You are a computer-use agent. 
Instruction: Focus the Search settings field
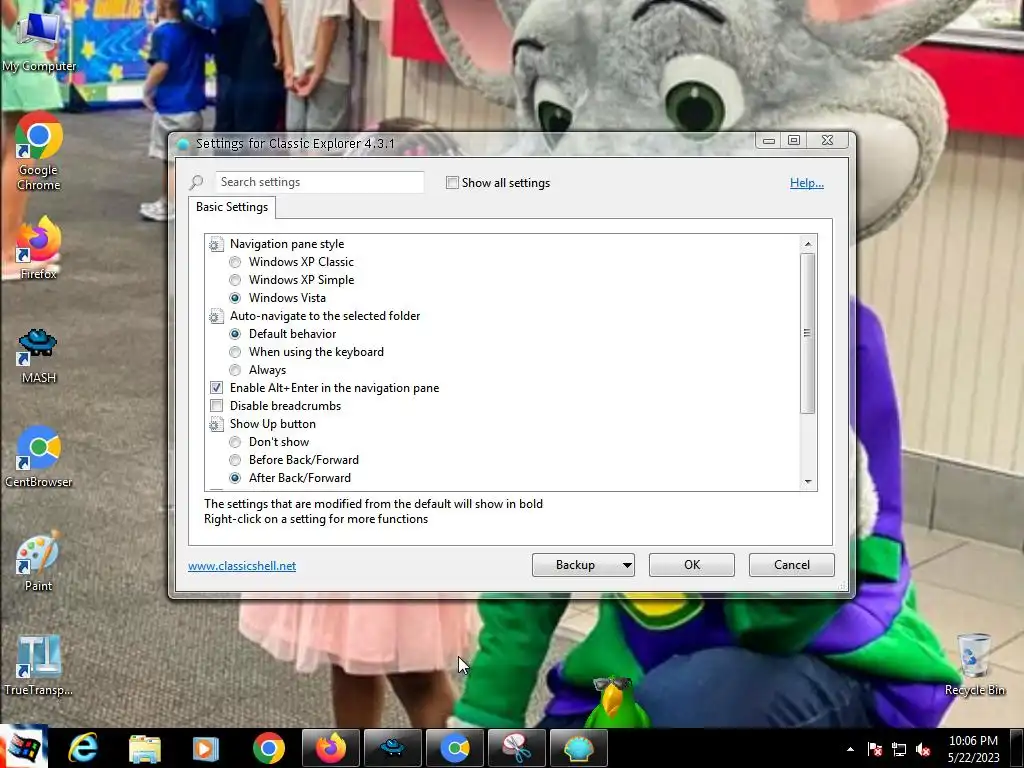(320, 182)
